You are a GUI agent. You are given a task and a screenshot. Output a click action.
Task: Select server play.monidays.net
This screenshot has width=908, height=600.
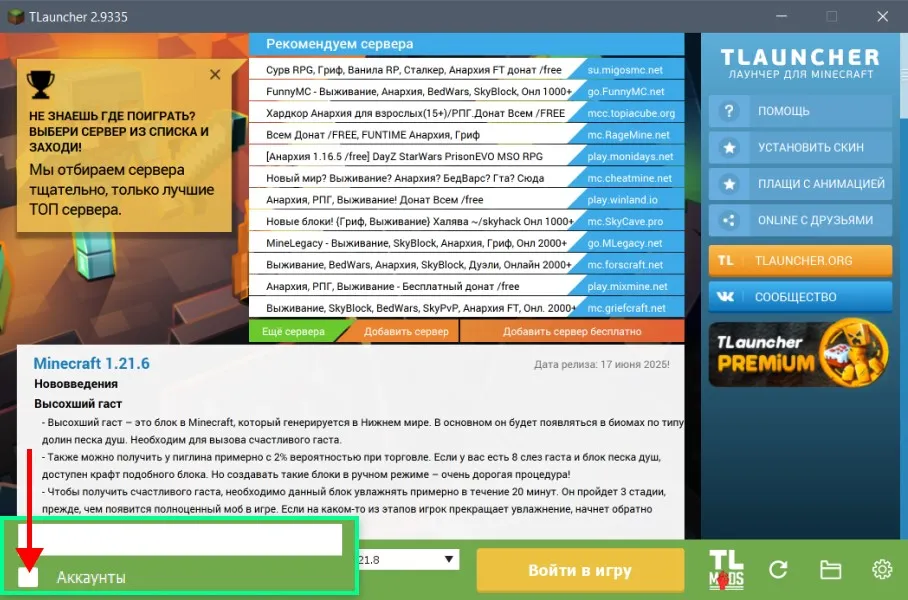(630, 156)
